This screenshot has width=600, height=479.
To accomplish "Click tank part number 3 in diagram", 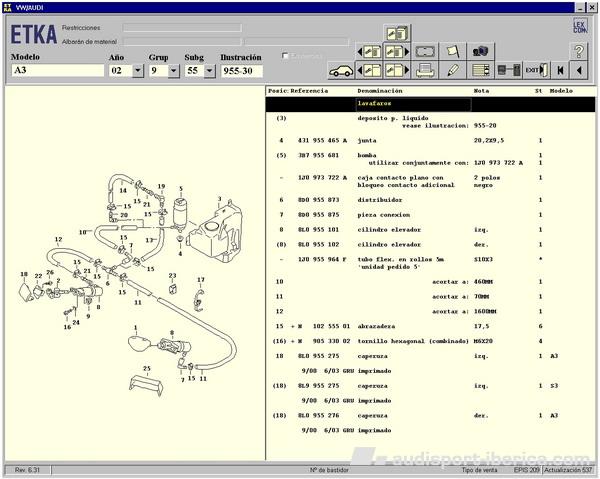I will [219, 199].
